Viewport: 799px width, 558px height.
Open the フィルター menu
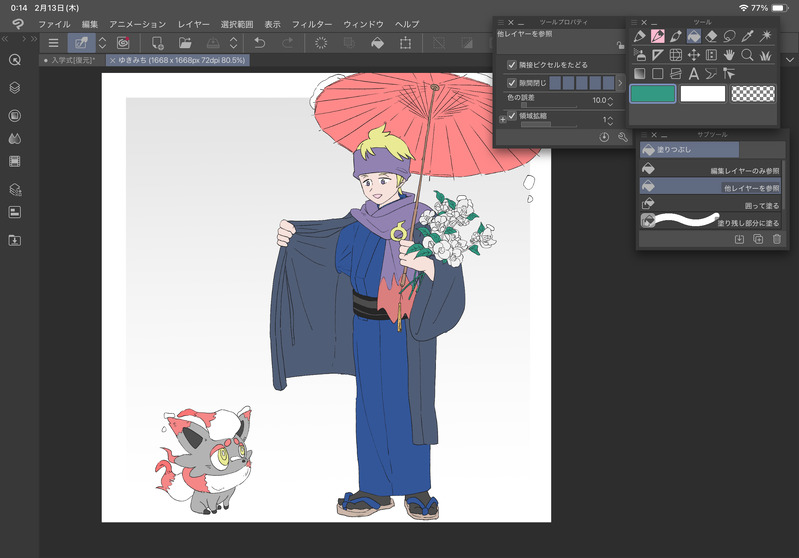312,24
